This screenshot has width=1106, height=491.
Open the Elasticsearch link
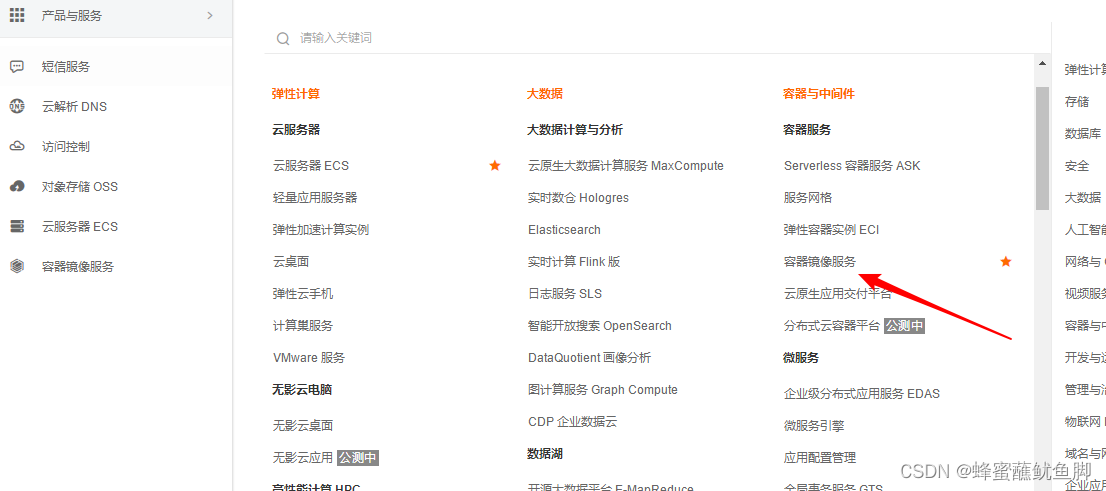click(564, 230)
